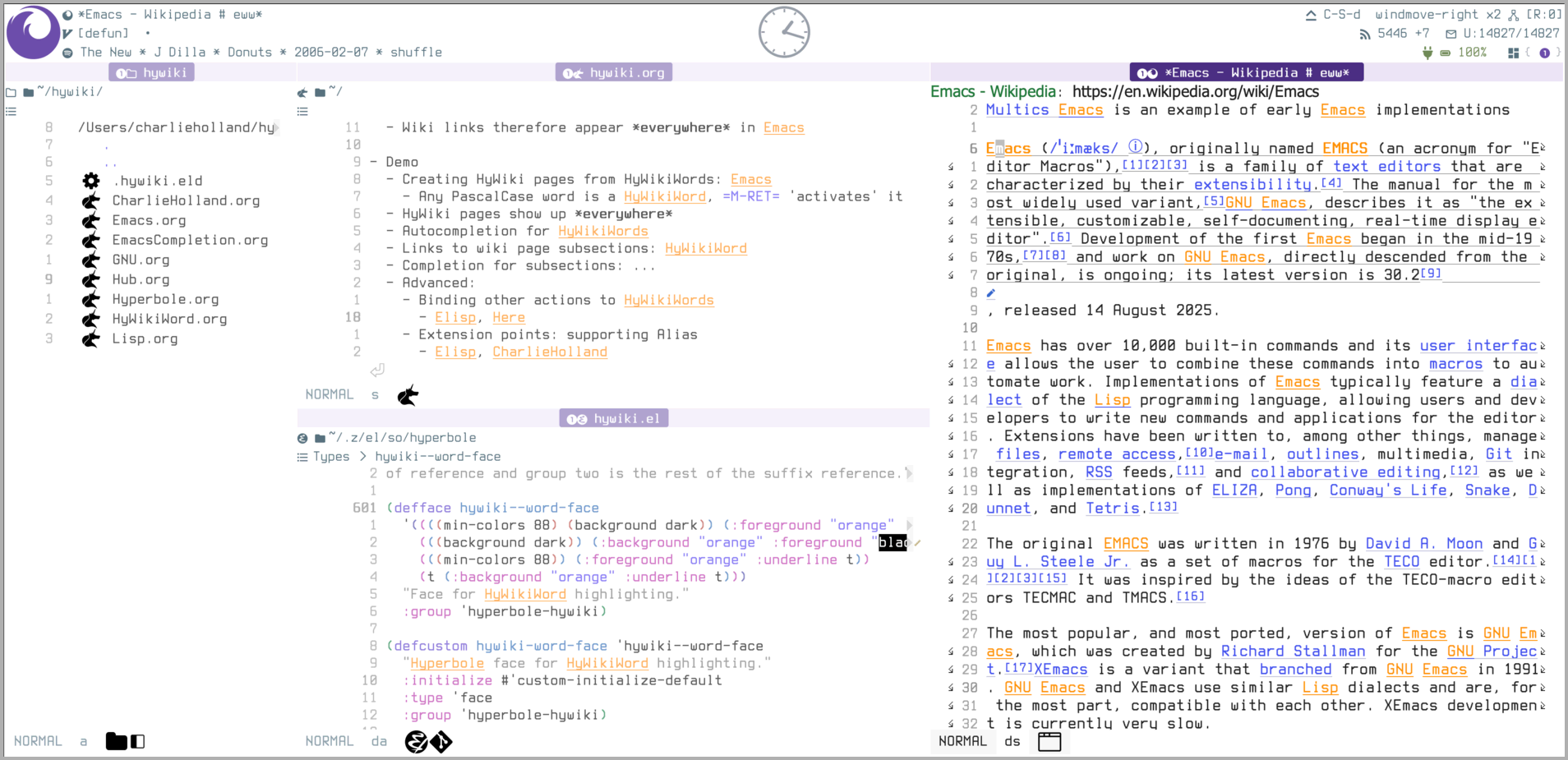Select the hywiki.org tab
This screenshot has width=1568, height=760.
[614, 73]
